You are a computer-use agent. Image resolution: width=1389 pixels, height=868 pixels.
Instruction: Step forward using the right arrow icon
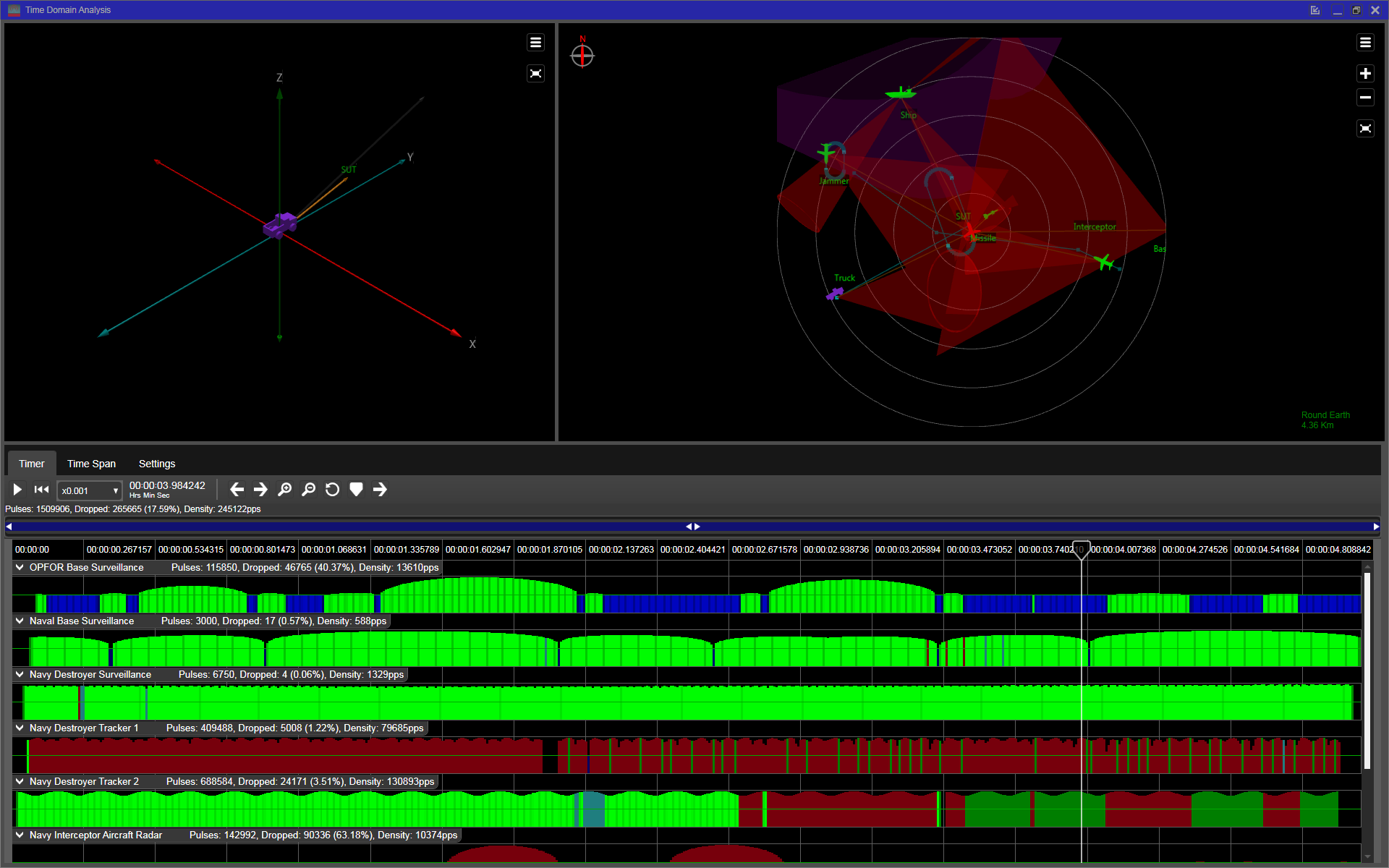[x=260, y=490]
